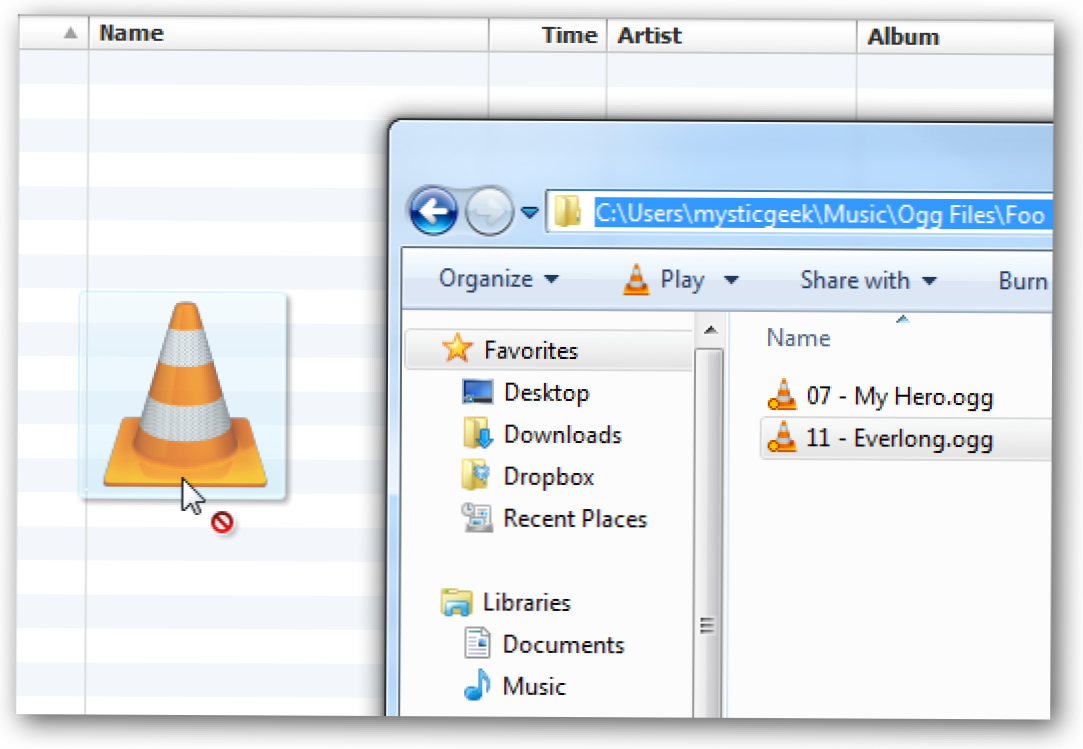Viewport: 1083px width, 749px height.
Task: Open the recent locations dropdown arrow
Action: pos(529,213)
